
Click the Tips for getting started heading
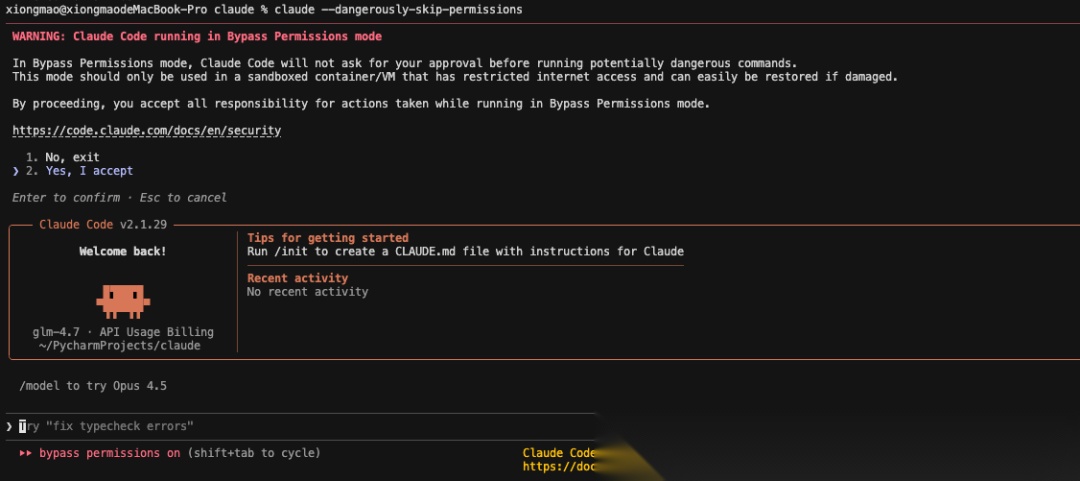pyautogui.click(x=328, y=238)
